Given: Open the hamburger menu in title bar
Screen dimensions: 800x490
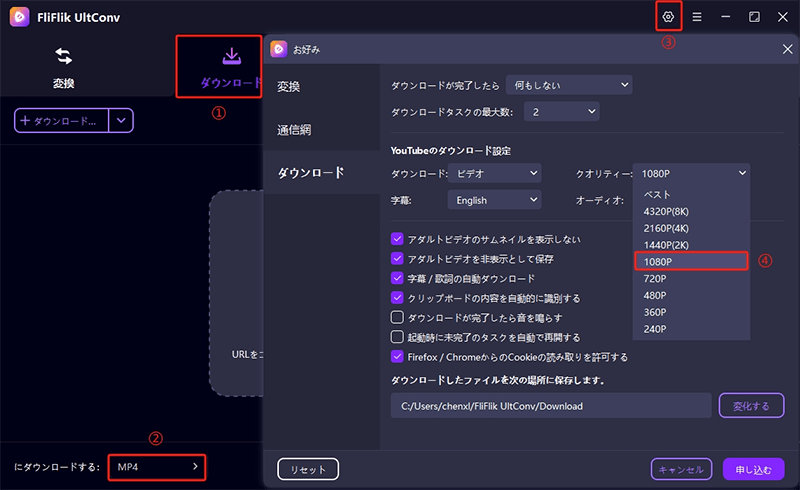Looking at the screenshot, I should [696, 17].
